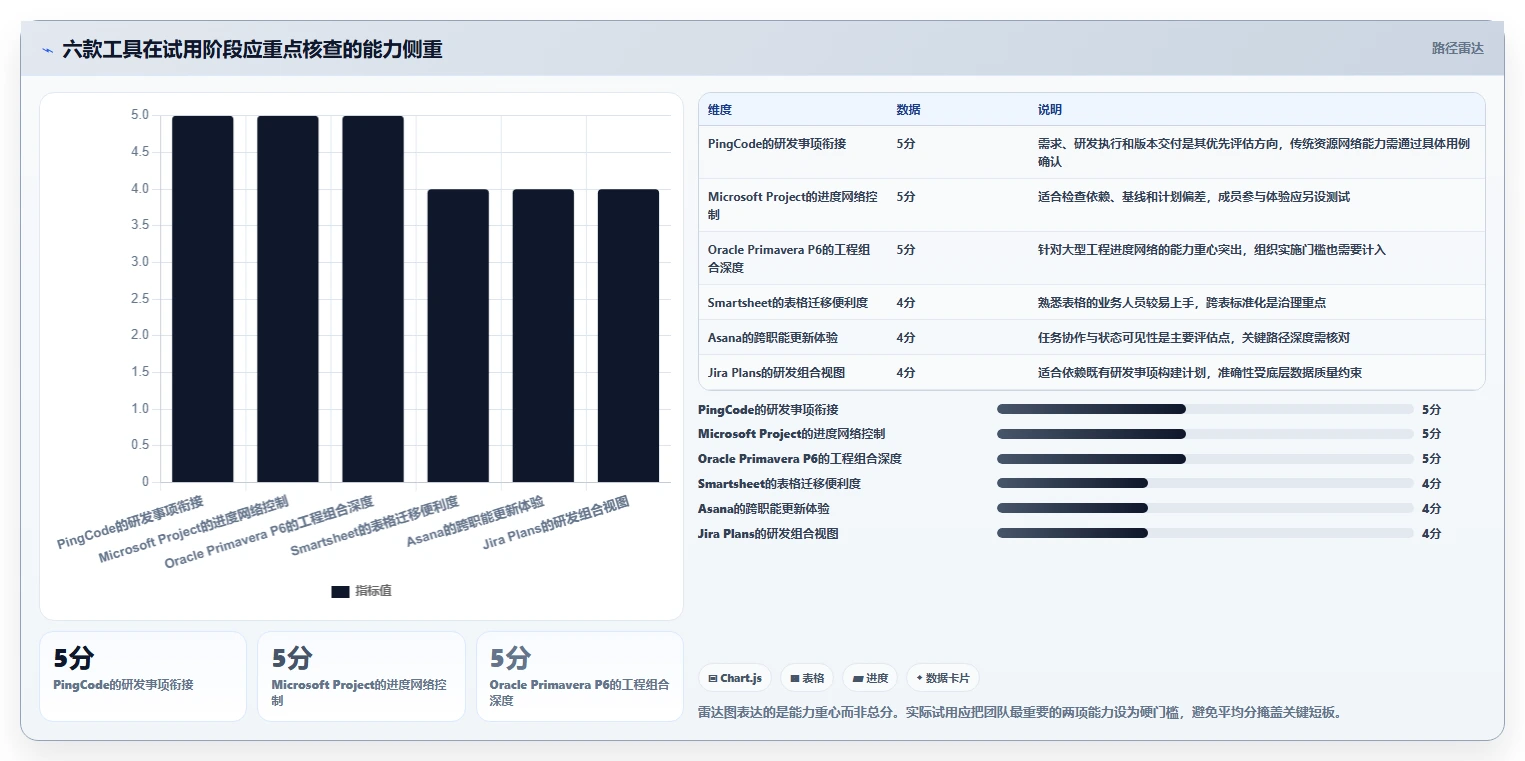
Task: Click the Chart.js chip
Action: point(735,678)
